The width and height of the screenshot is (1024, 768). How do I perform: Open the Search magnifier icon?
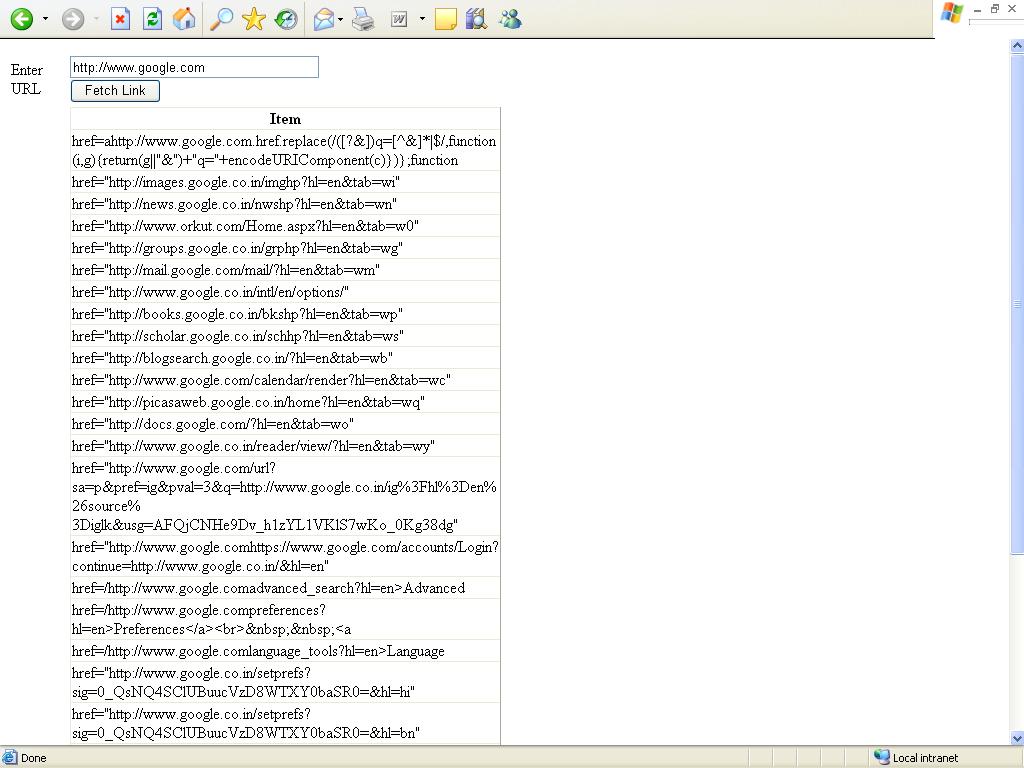tap(221, 19)
